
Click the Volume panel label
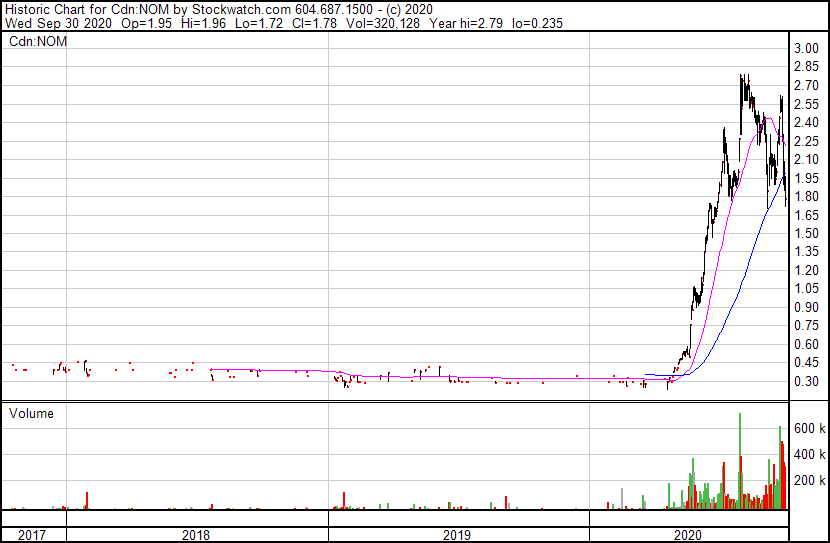[31, 412]
